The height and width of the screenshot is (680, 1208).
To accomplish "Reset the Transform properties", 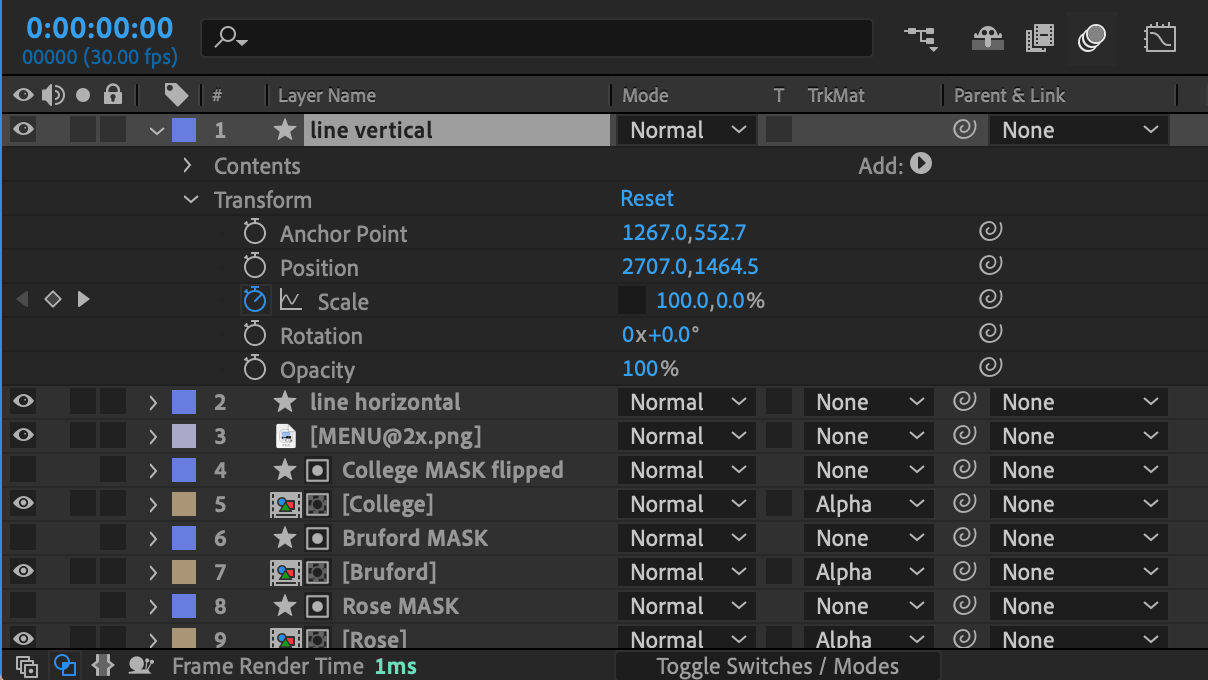I will (x=647, y=198).
